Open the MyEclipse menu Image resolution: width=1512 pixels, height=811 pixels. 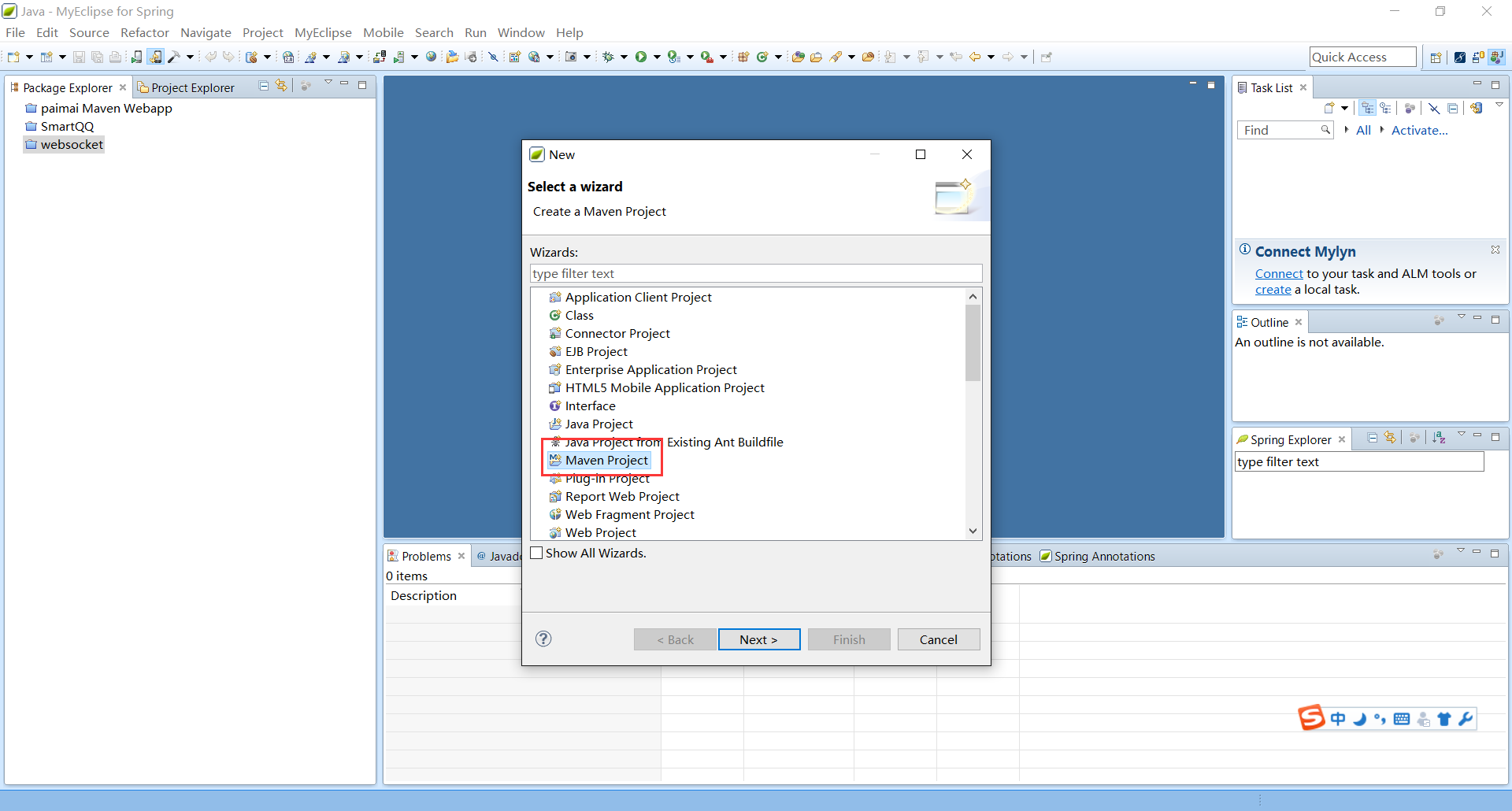(323, 32)
